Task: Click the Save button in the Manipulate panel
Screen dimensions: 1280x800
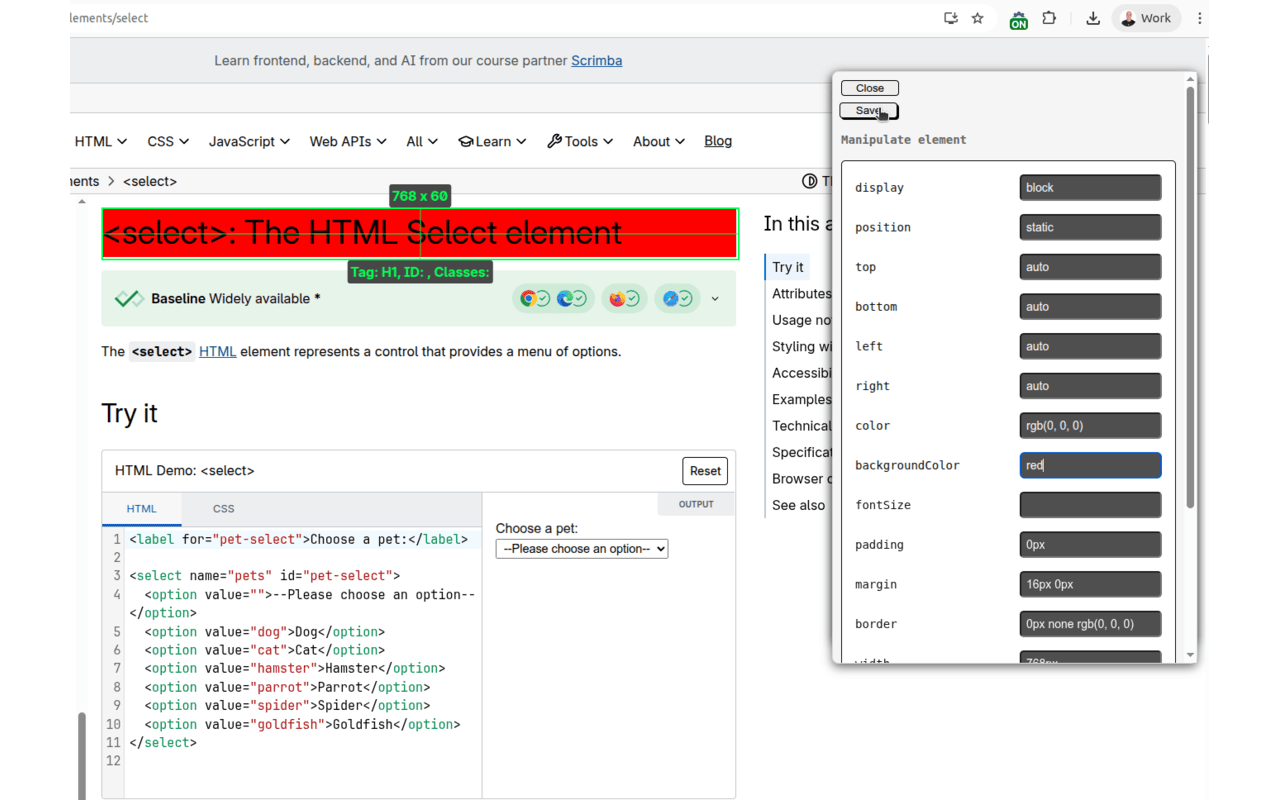Action: [x=868, y=111]
